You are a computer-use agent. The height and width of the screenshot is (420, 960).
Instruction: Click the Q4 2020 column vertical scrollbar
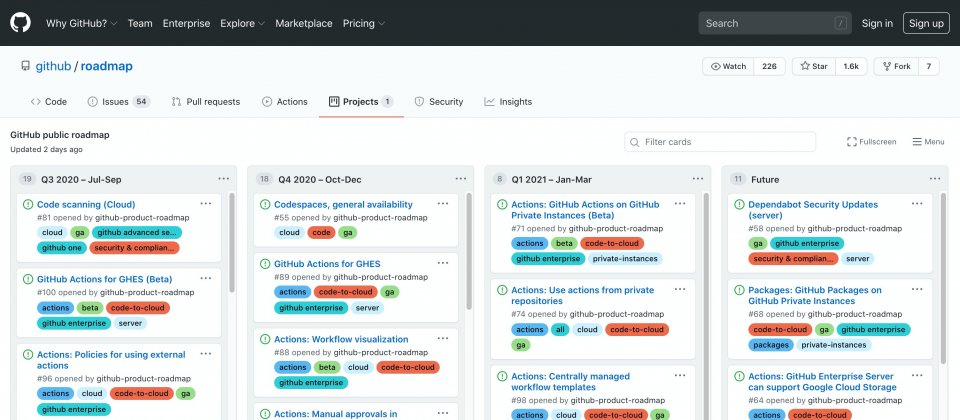[469, 251]
